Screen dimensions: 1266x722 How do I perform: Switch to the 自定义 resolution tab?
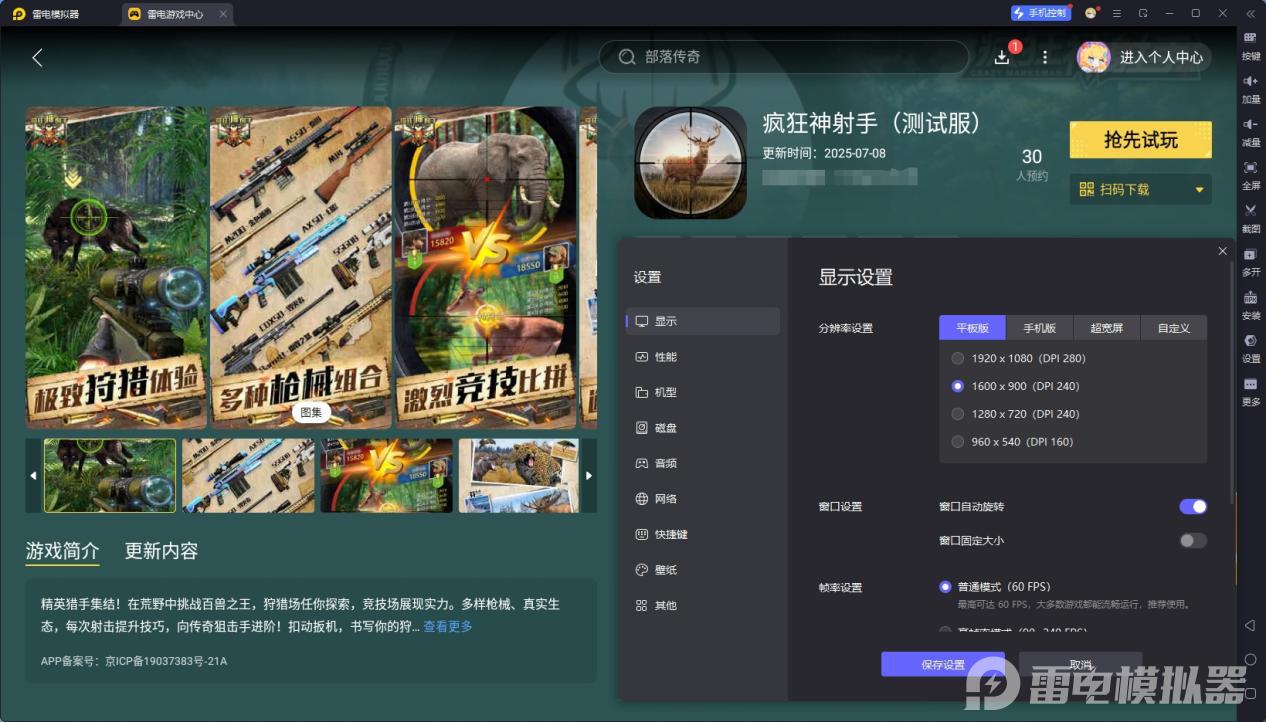point(1174,328)
